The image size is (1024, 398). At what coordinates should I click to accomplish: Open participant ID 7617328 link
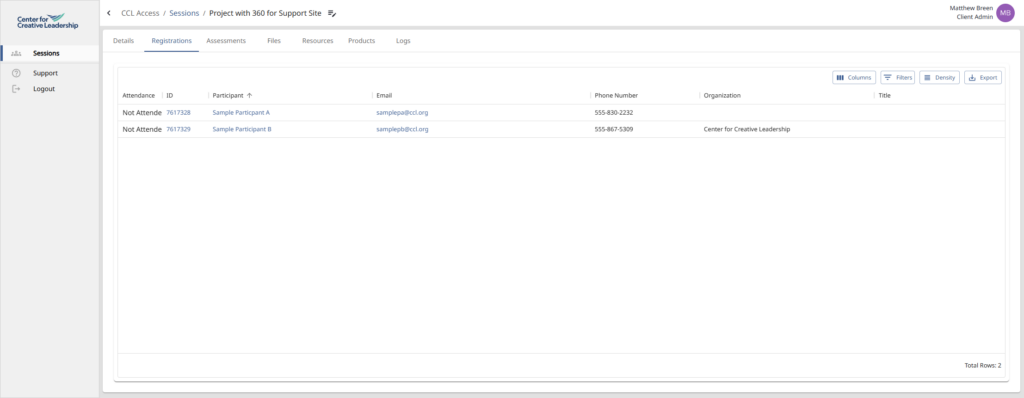pos(178,112)
